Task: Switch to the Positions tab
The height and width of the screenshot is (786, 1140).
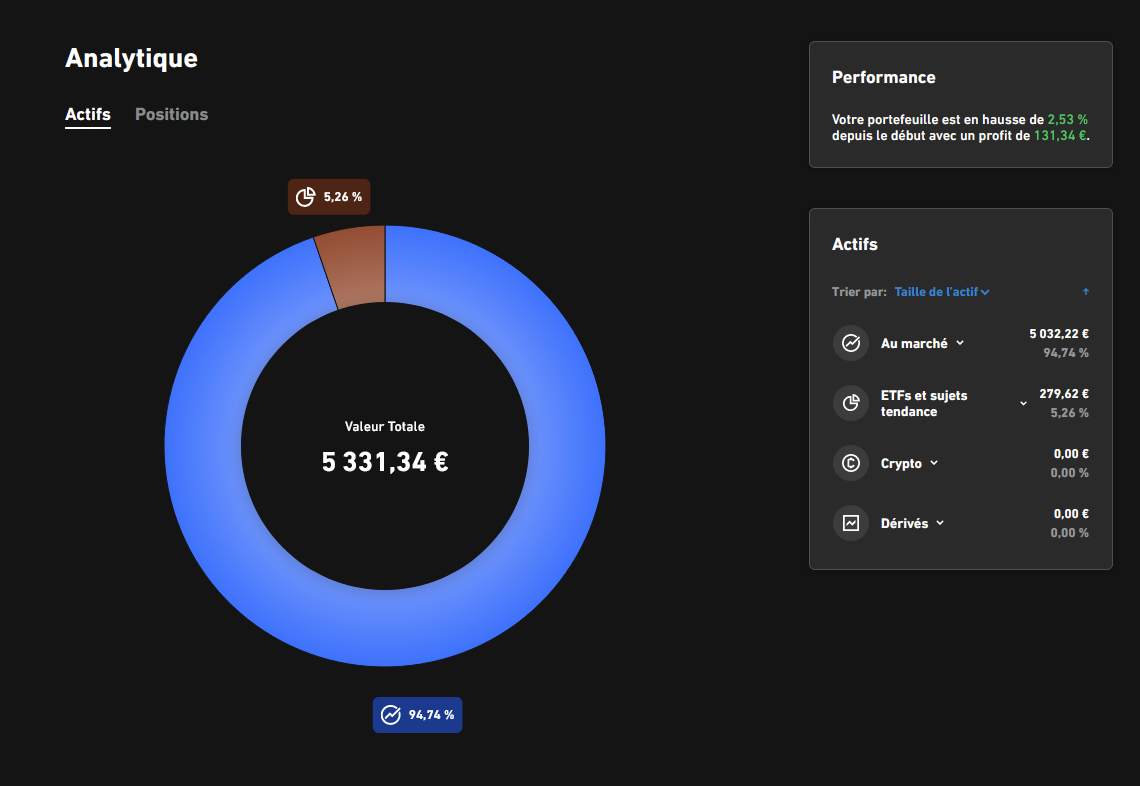Action: click(x=172, y=114)
